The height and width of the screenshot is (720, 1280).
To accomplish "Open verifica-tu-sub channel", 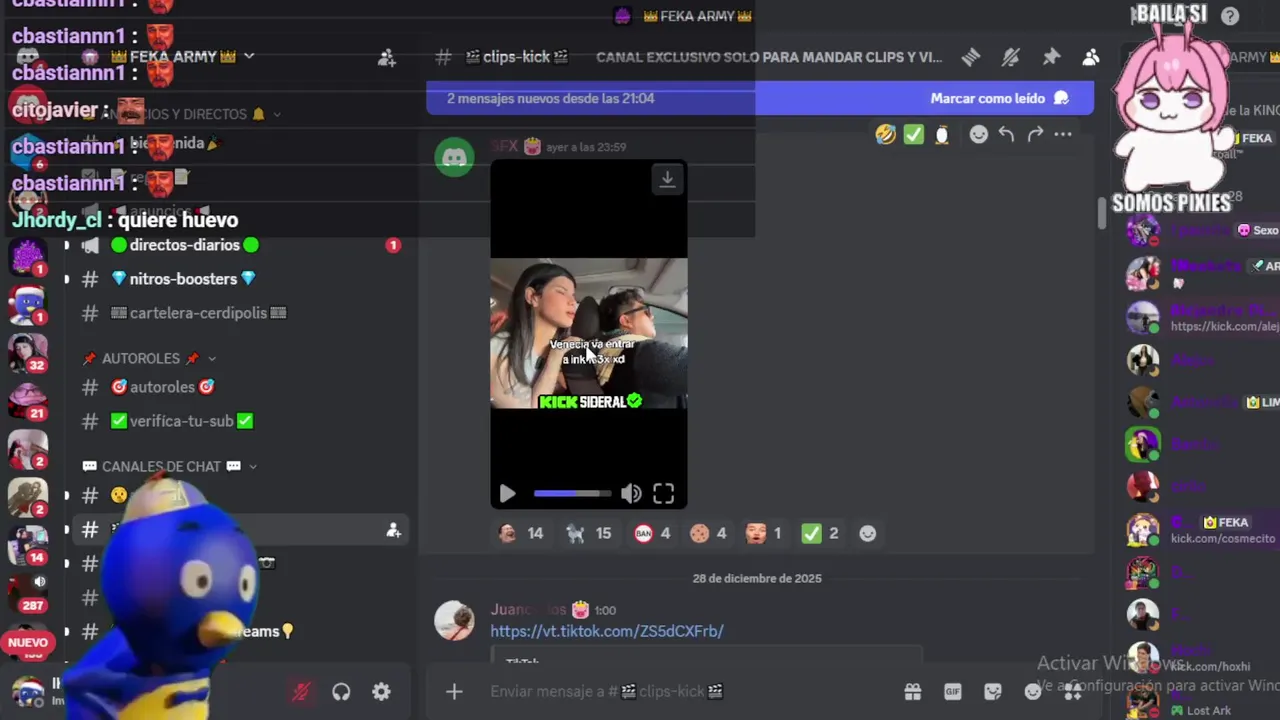I will (x=181, y=421).
